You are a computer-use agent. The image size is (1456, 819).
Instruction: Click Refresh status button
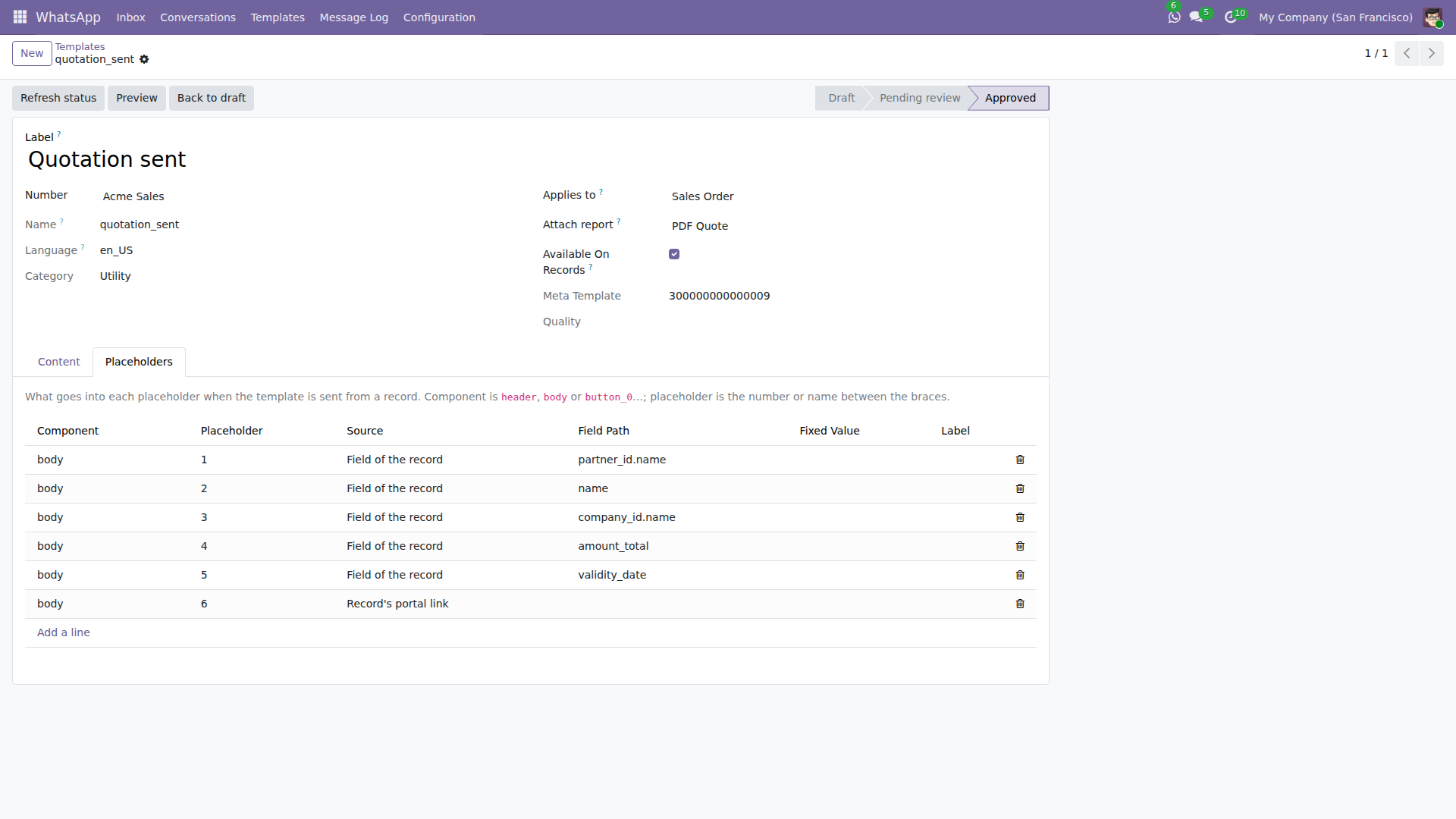58,98
